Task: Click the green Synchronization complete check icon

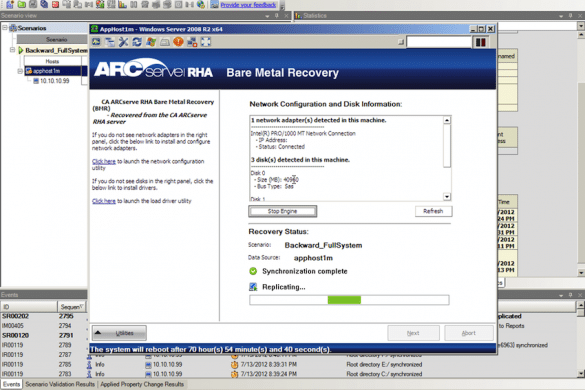Action: 253,271
